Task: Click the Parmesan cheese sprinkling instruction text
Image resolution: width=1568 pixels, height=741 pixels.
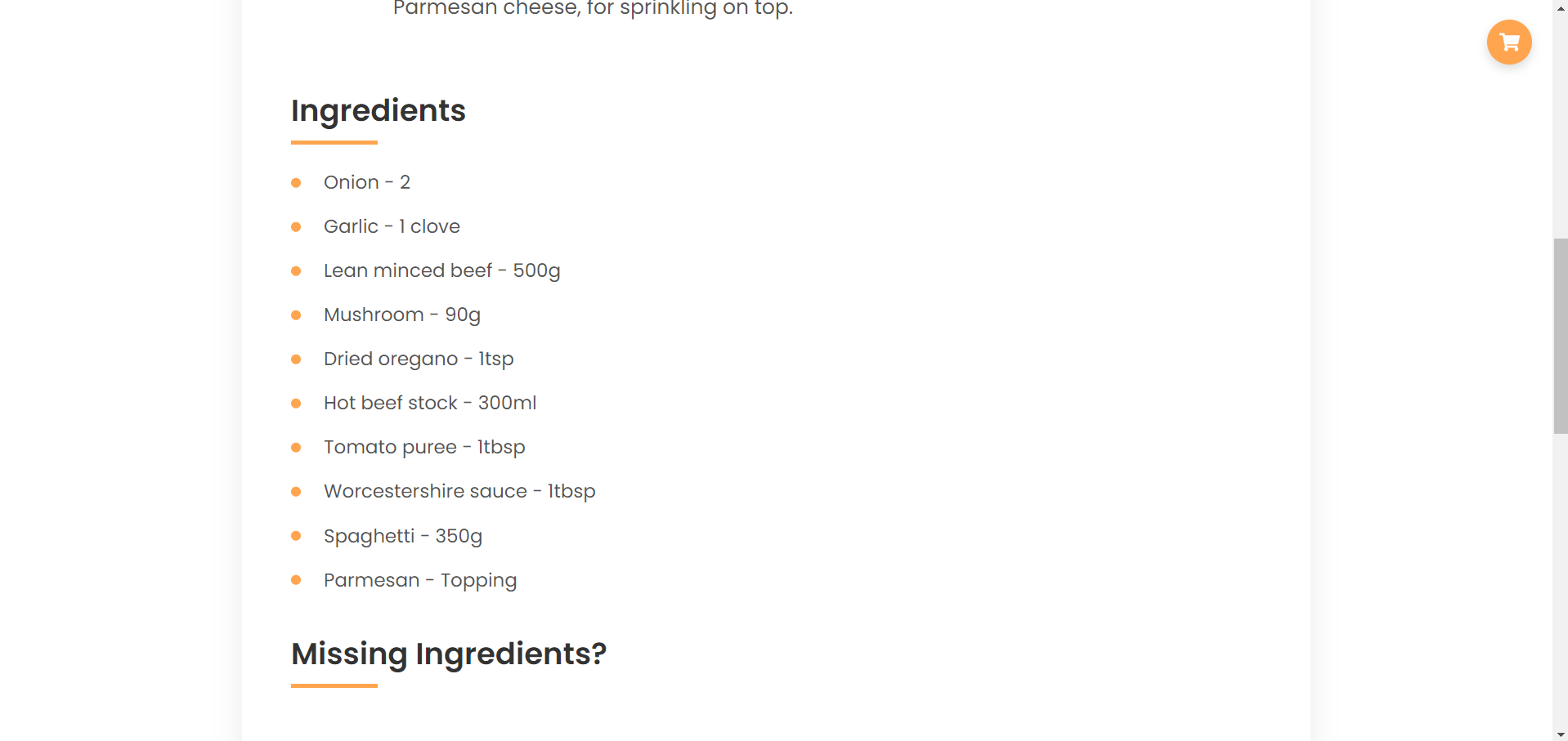Action: (593, 8)
